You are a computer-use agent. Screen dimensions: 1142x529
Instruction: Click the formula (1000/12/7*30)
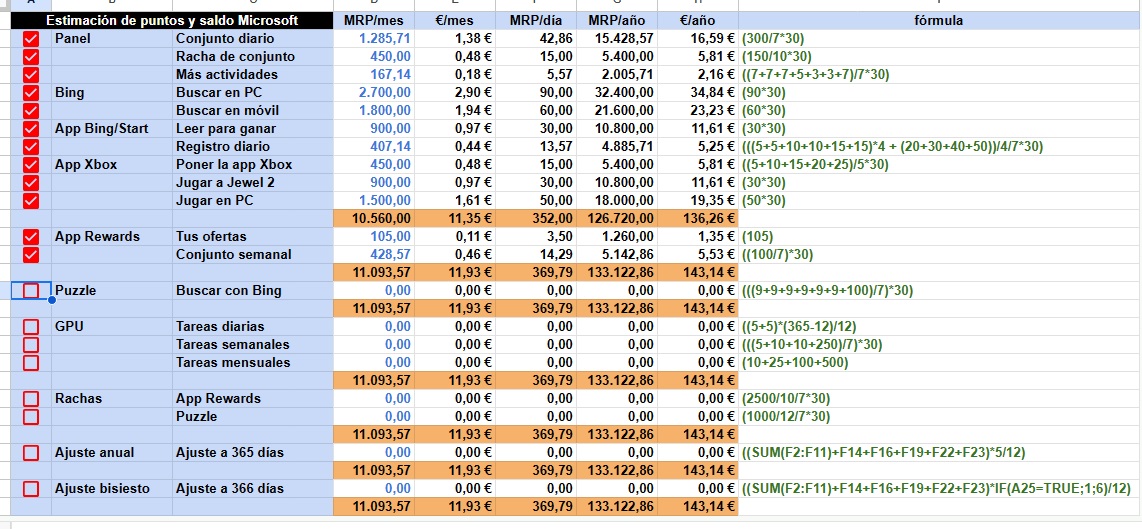pos(785,416)
